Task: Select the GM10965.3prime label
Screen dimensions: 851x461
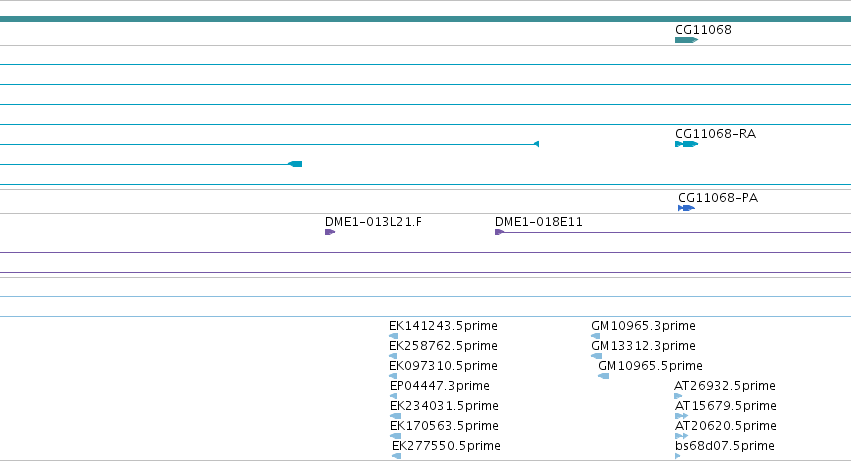Action: (643, 326)
